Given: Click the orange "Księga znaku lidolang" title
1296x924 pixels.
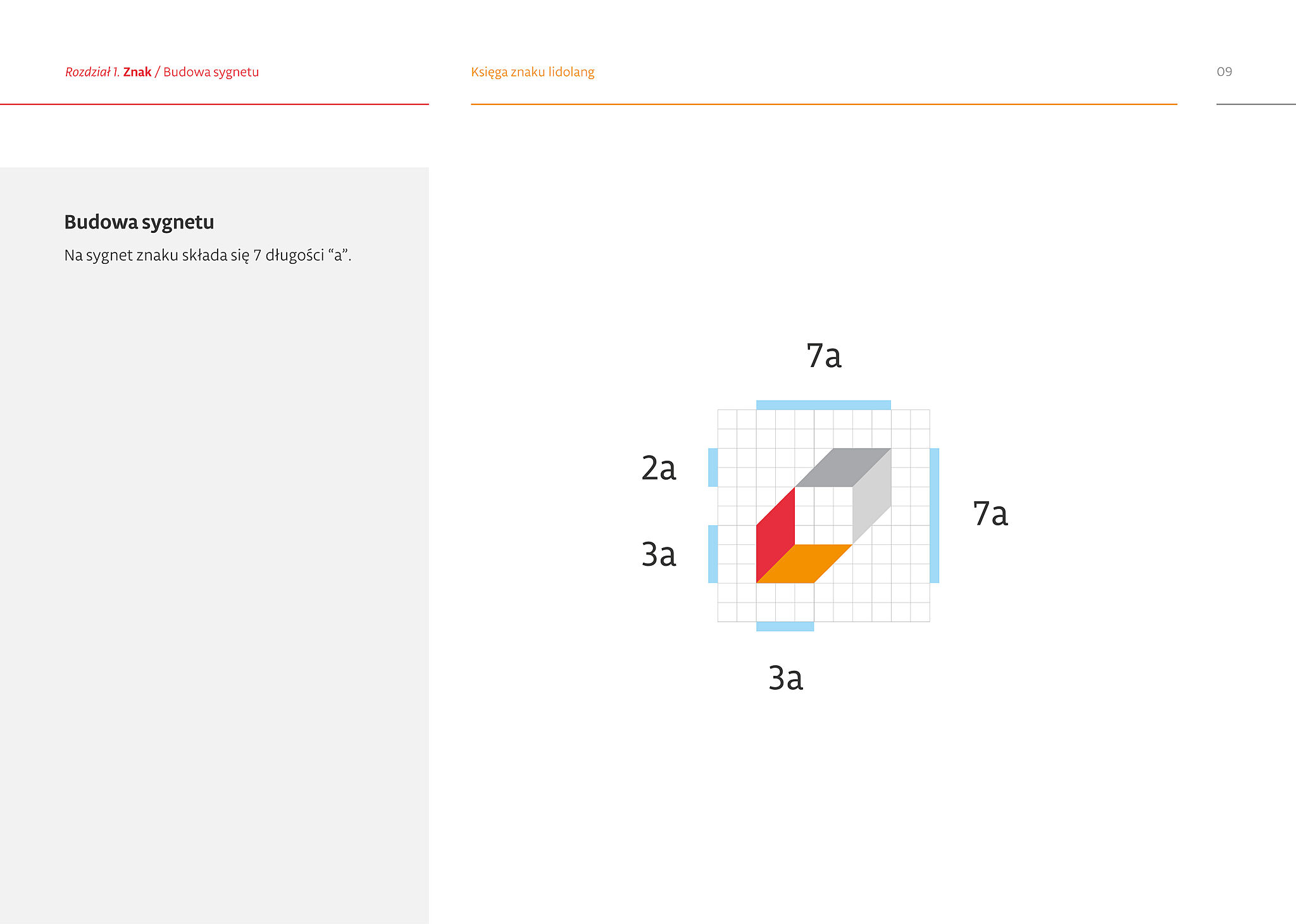Looking at the screenshot, I should tap(532, 72).
